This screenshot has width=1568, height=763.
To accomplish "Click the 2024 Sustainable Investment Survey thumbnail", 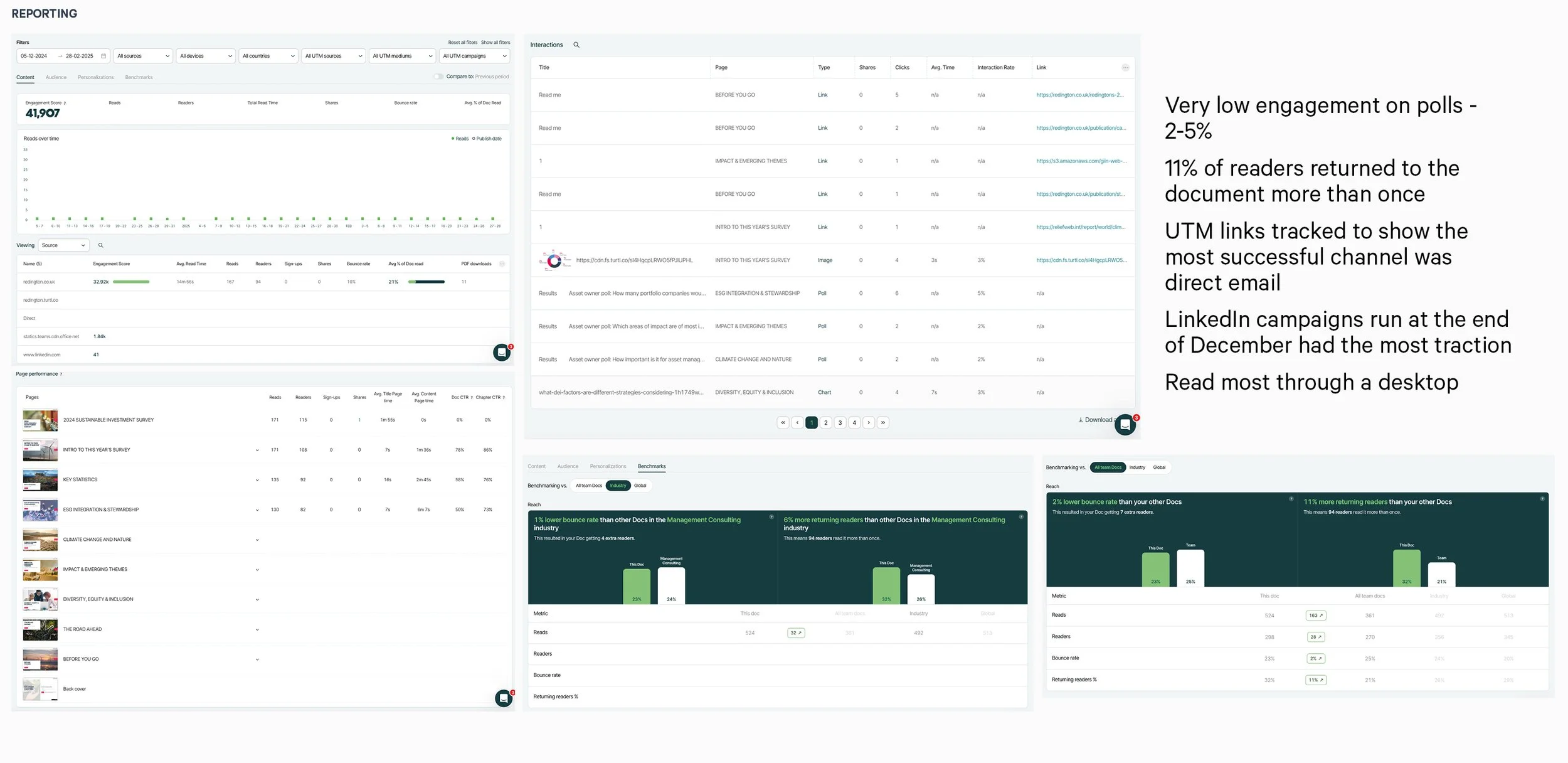I will pos(40,420).
